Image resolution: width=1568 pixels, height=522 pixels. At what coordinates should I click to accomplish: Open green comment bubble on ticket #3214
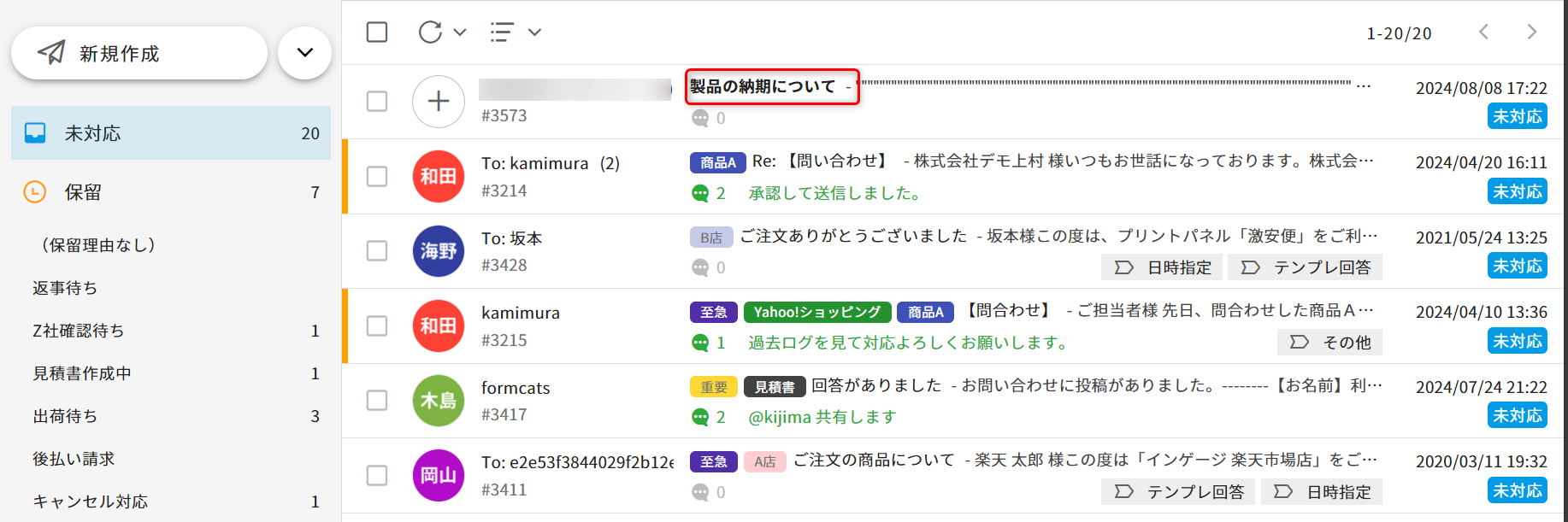[700, 194]
